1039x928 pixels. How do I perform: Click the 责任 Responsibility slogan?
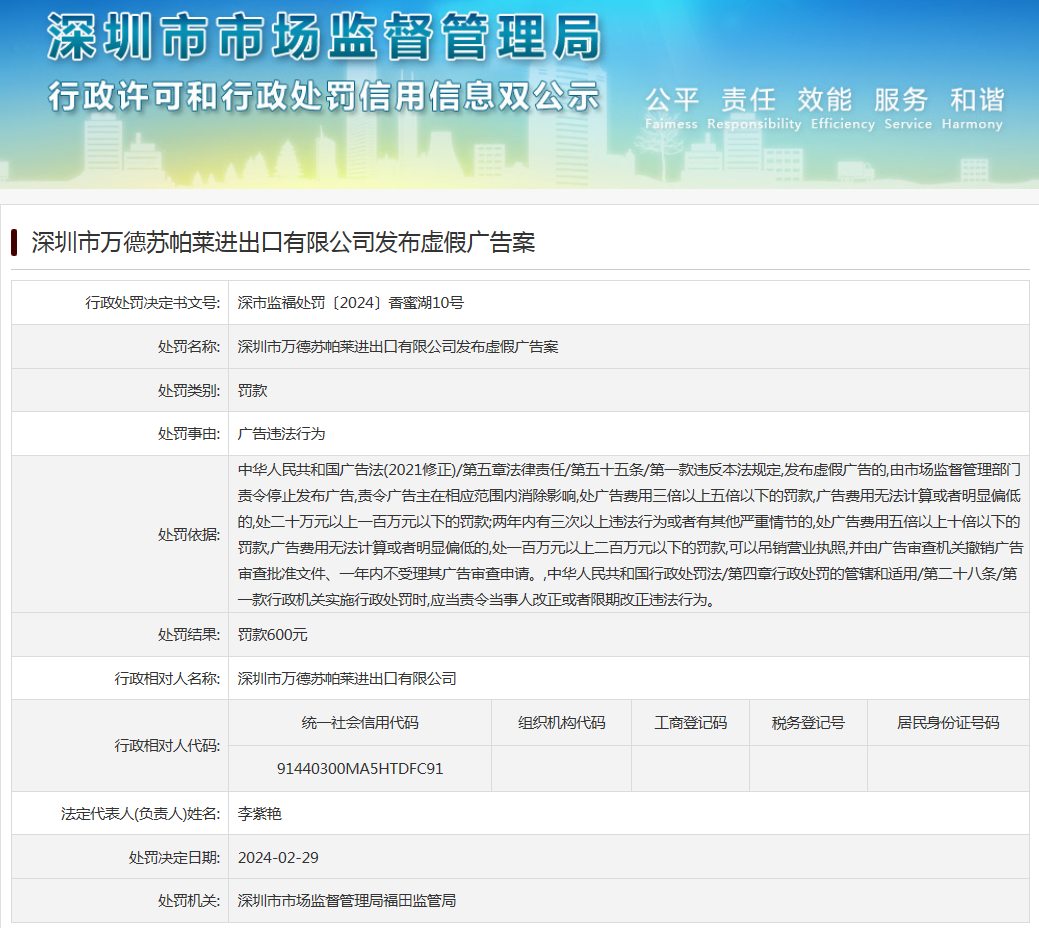753,108
